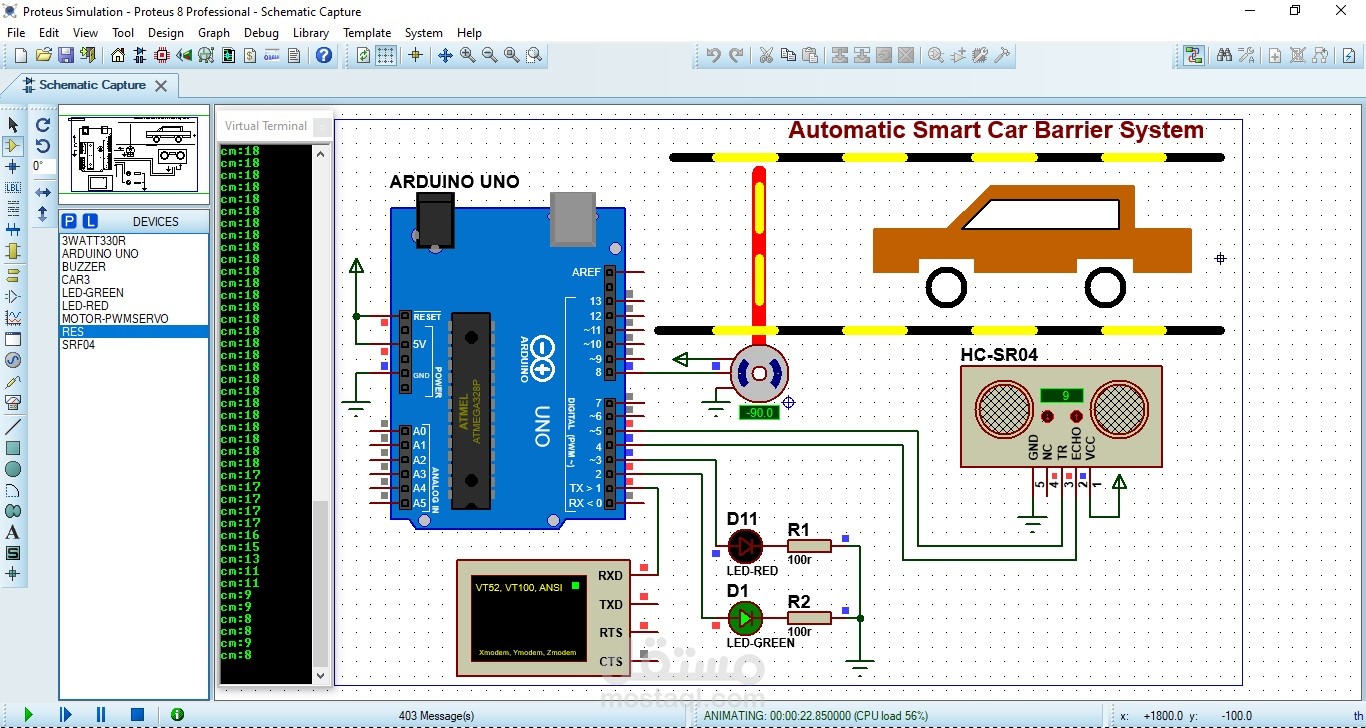Go to the Home page icon

pos(118,56)
